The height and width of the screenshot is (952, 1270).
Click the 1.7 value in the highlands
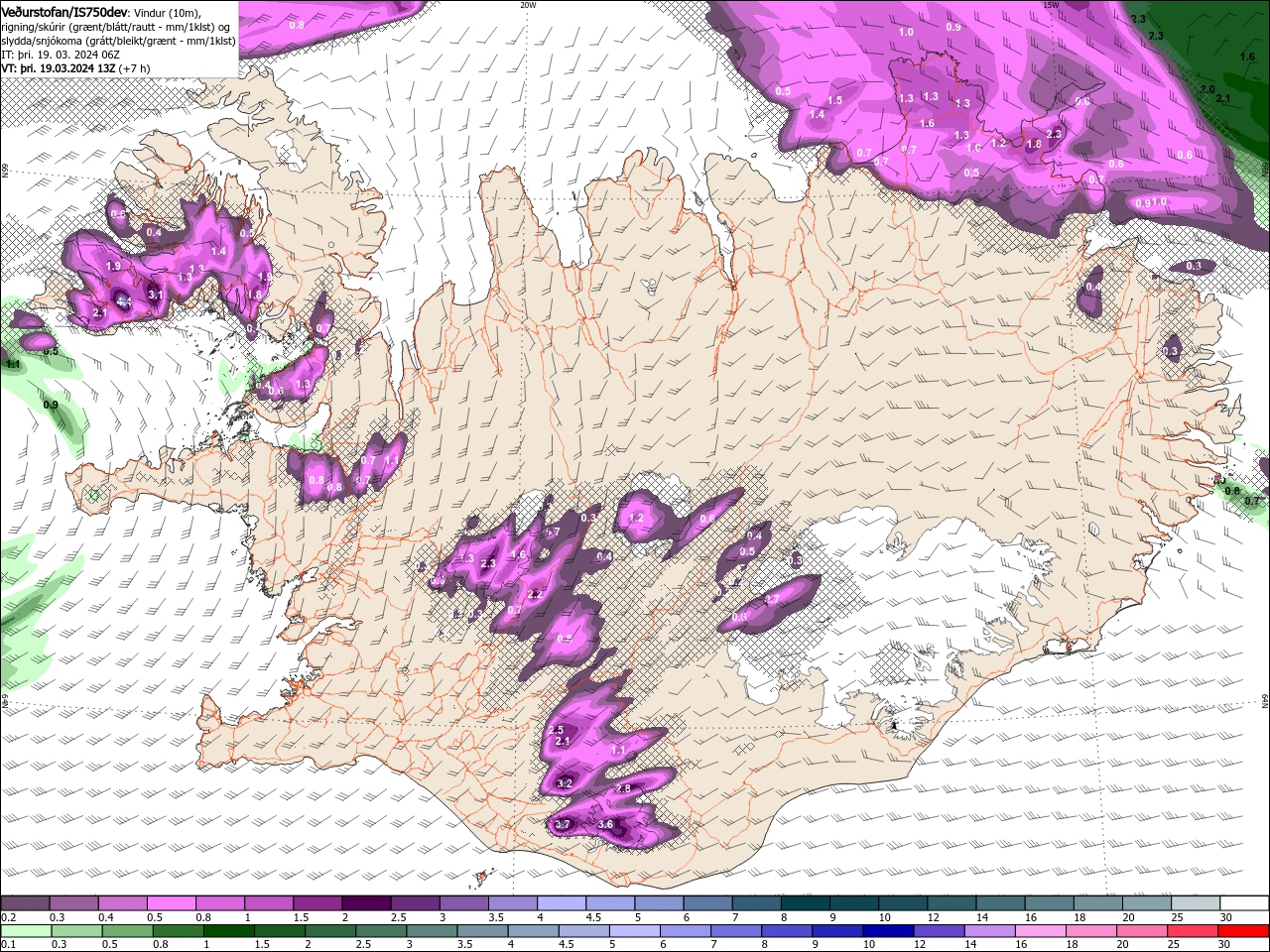click(553, 533)
